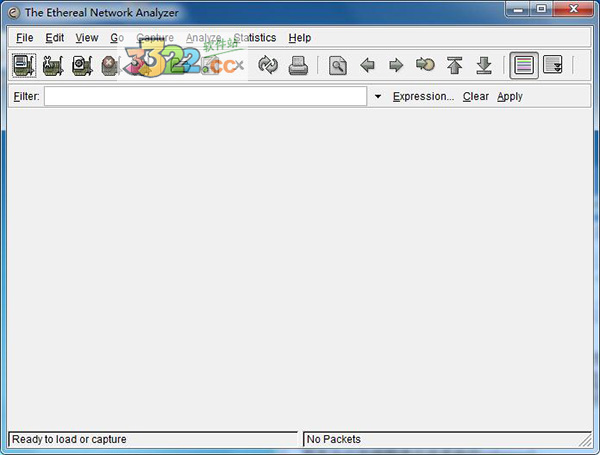
Task: Clear the display filter
Action: pyautogui.click(x=476, y=96)
